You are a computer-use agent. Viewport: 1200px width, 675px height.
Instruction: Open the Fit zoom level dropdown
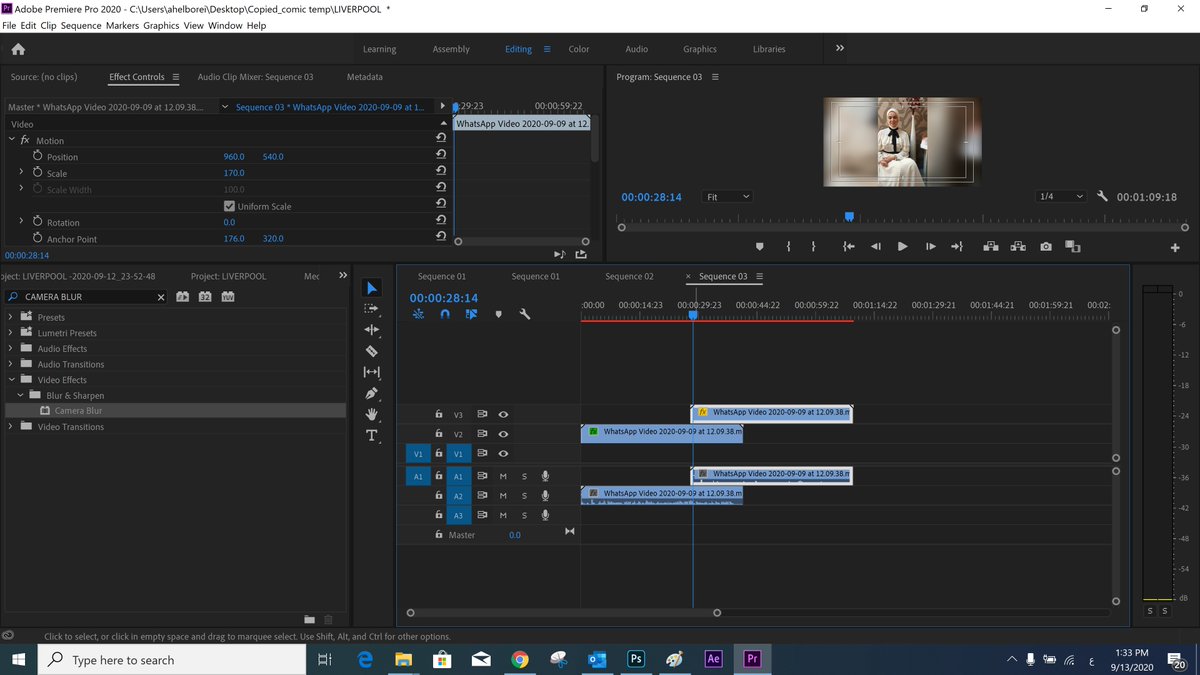click(726, 197)
